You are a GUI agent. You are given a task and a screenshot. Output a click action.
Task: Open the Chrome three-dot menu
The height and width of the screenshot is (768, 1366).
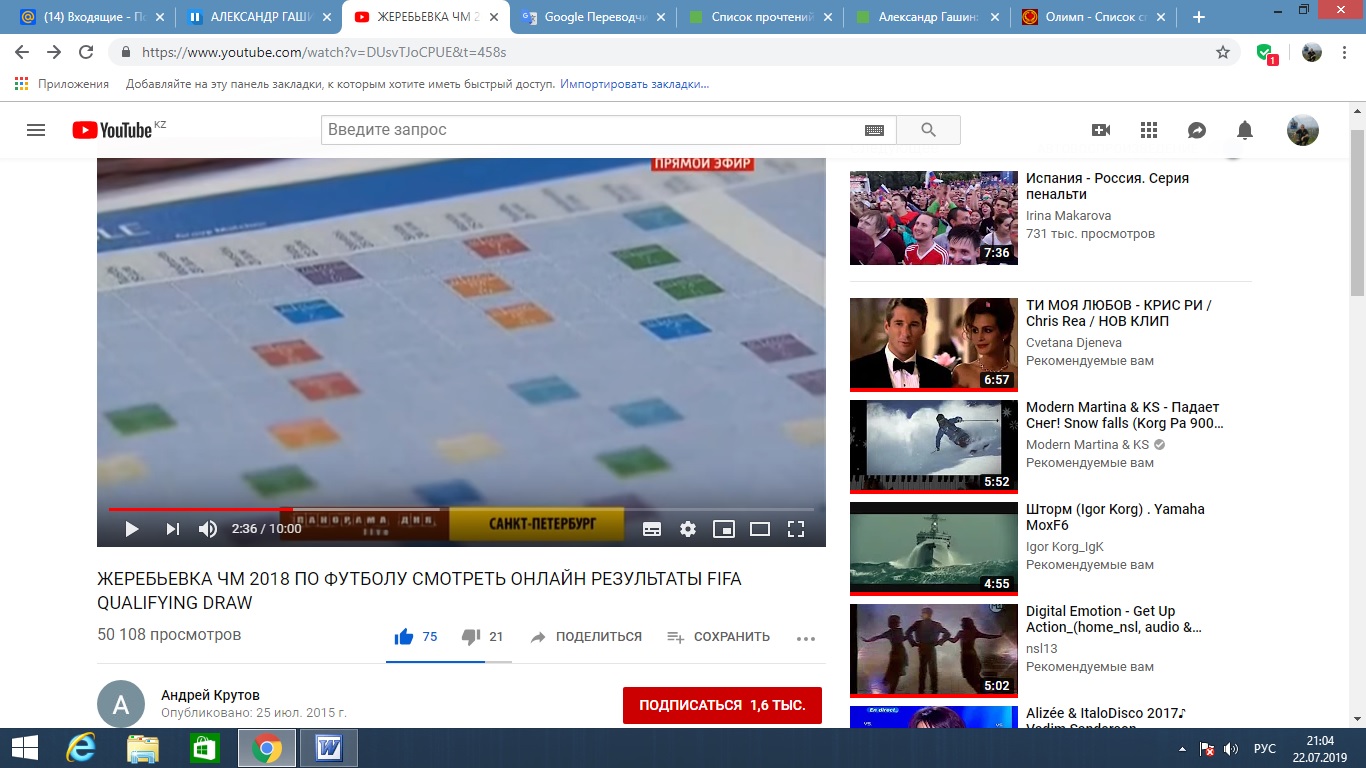click(x=1346, y=52)
